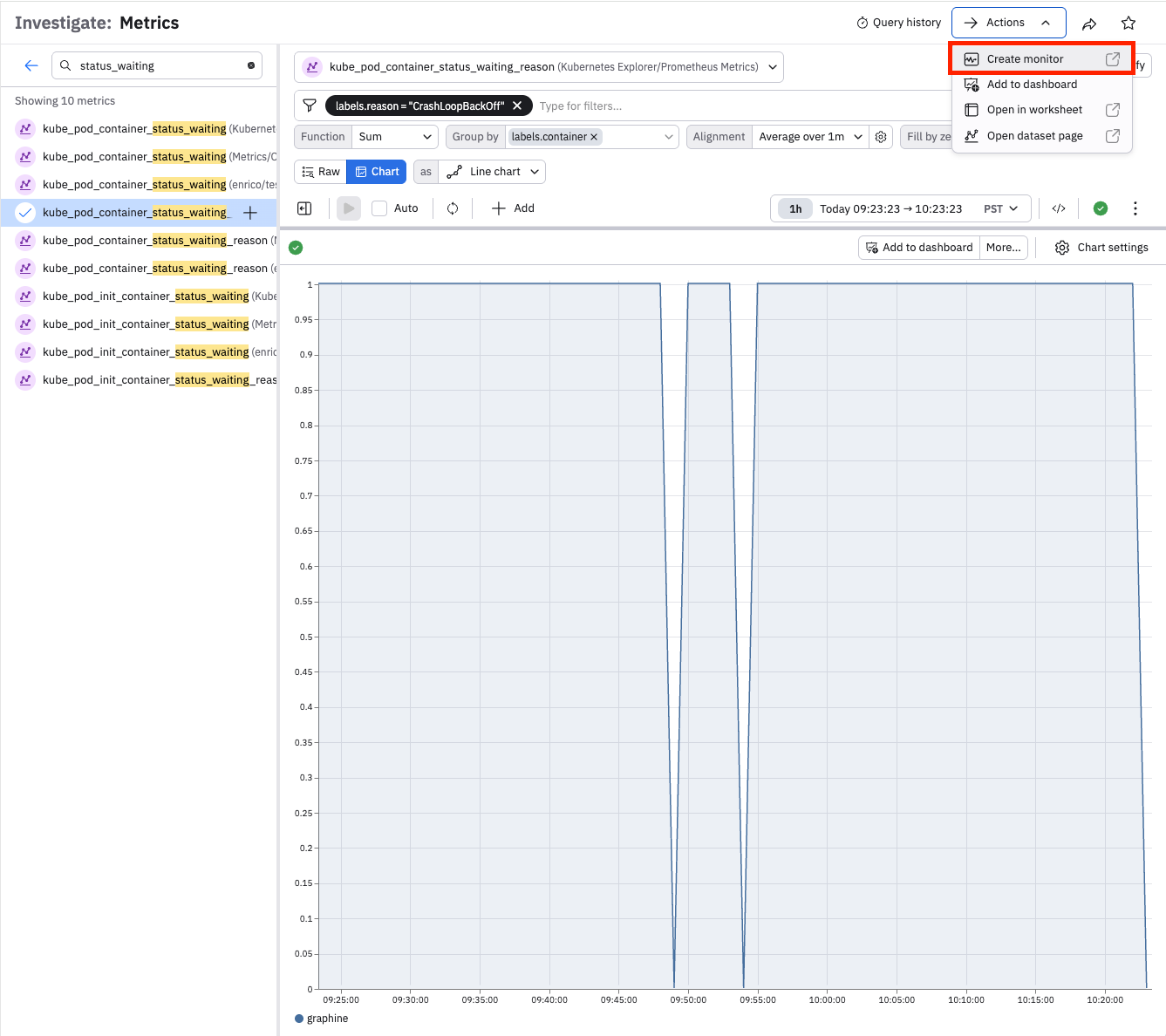Image resolution: width=1166 pixels, height=1036 pixels.
Task: Clear the metric search text
Action: (x=251, y=65)
